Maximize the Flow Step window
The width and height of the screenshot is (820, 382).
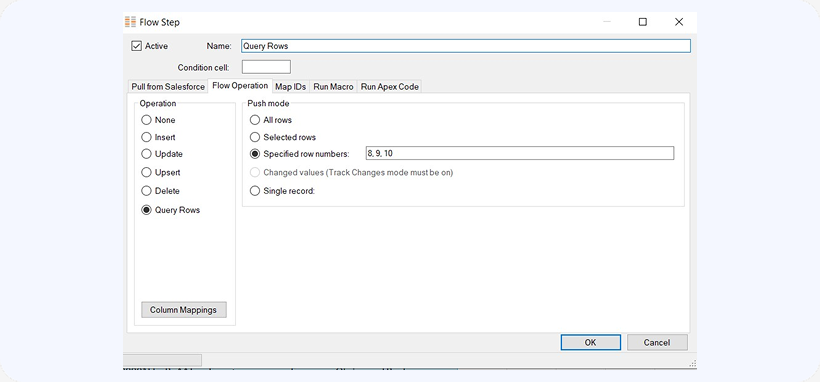pos(643,22)
